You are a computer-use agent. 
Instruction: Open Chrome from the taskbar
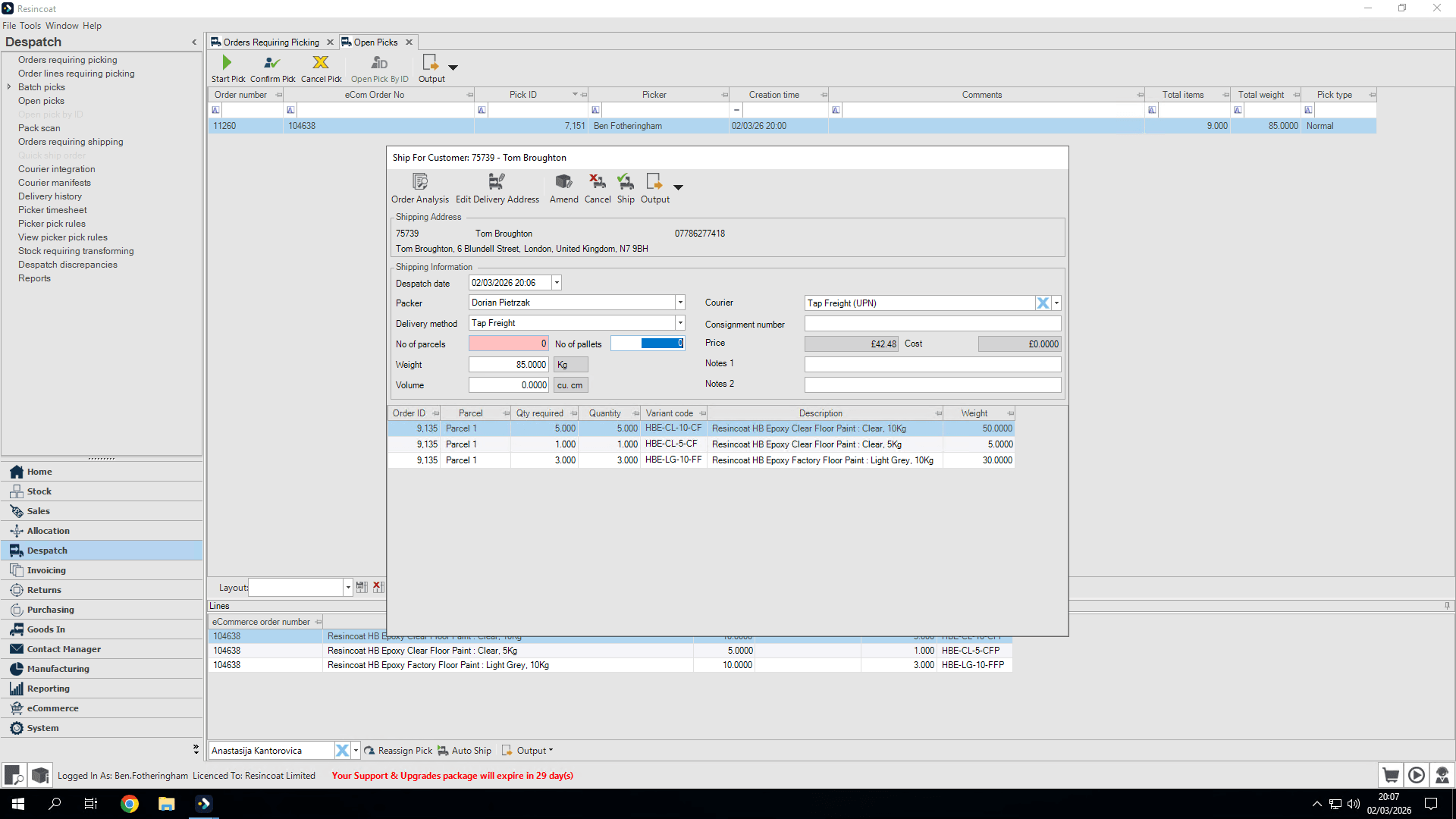click(130, 804)
